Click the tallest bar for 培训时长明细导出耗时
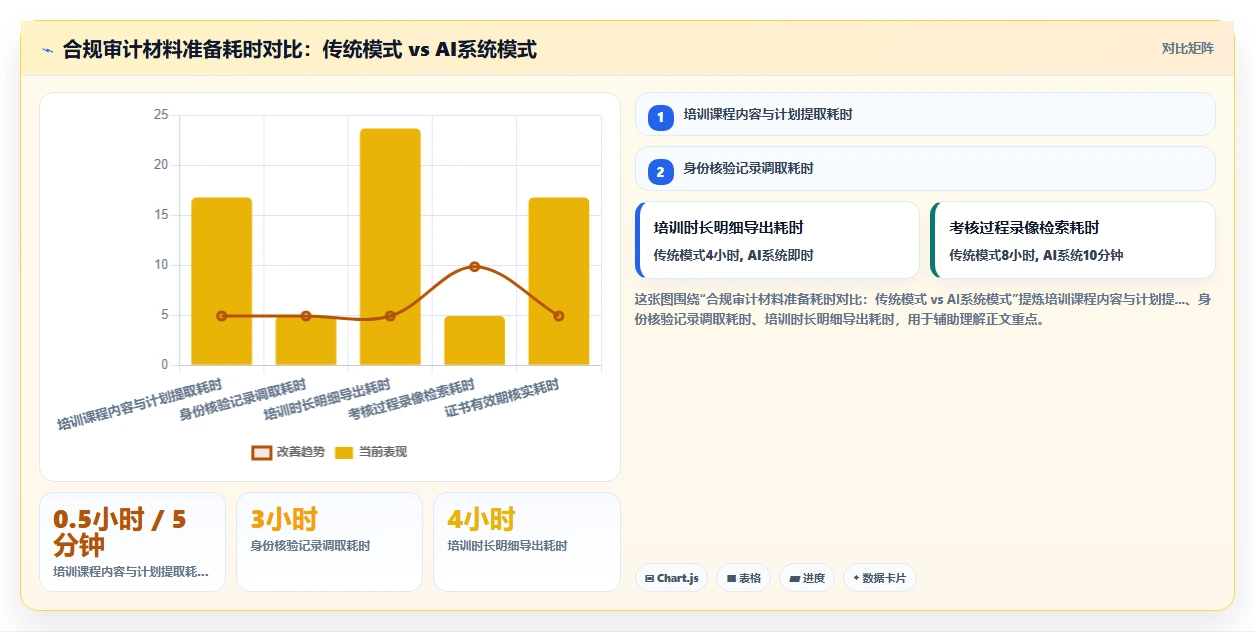This screenshot has height=632, width=1255. pos(390,247)
